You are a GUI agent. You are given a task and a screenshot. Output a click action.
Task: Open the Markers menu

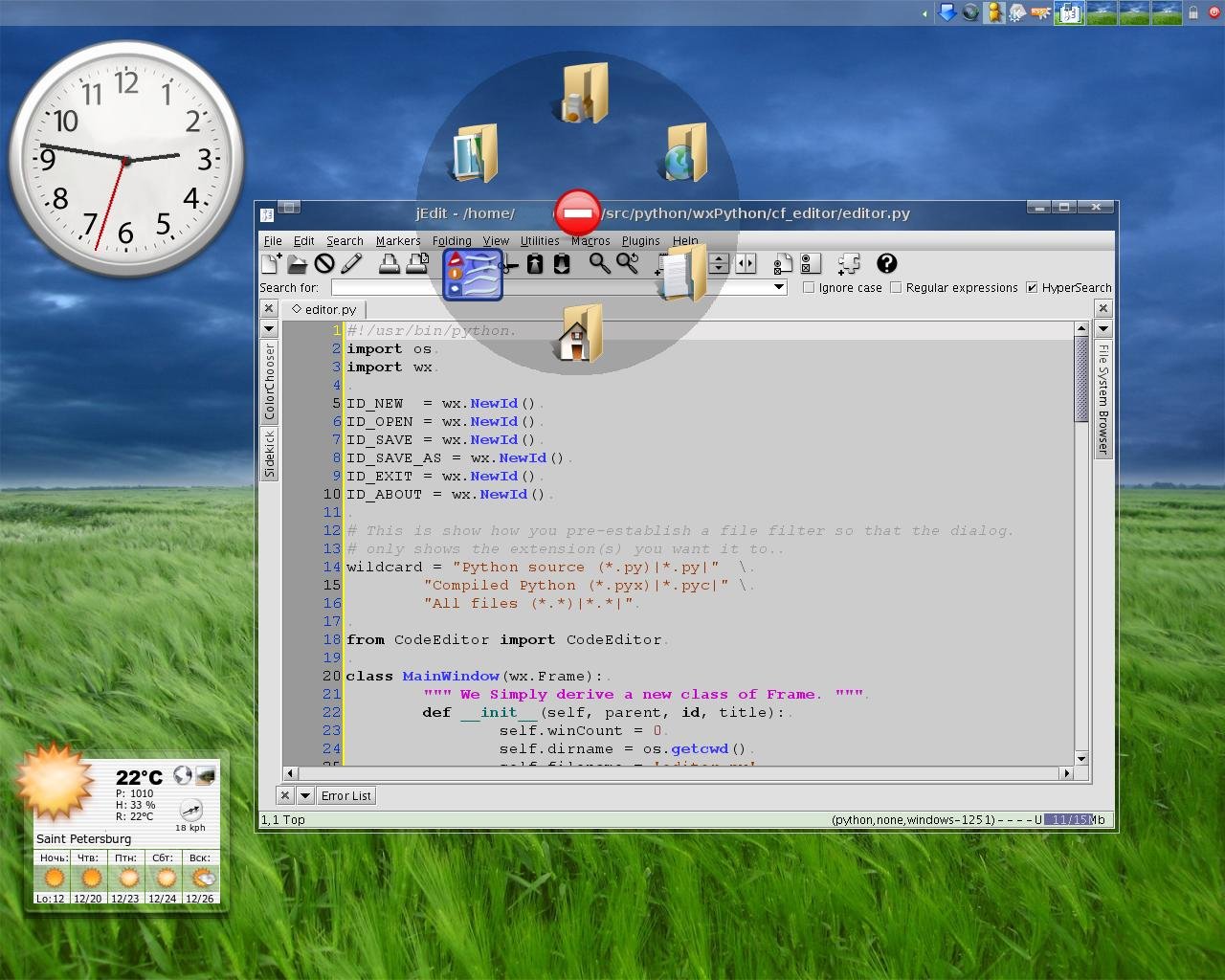coord(398,241)
